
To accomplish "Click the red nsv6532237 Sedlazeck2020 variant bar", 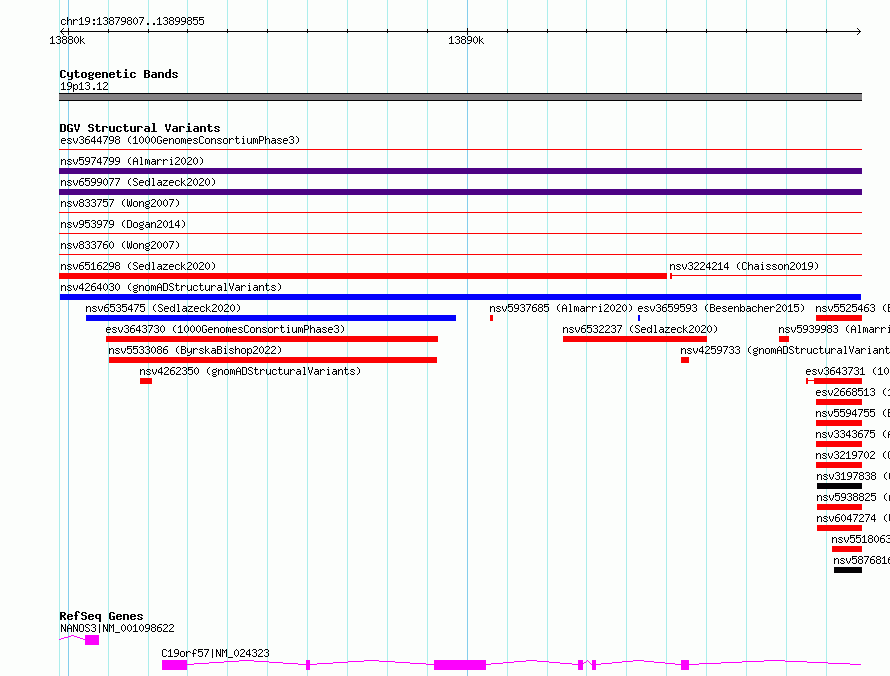I will (634, 339).
